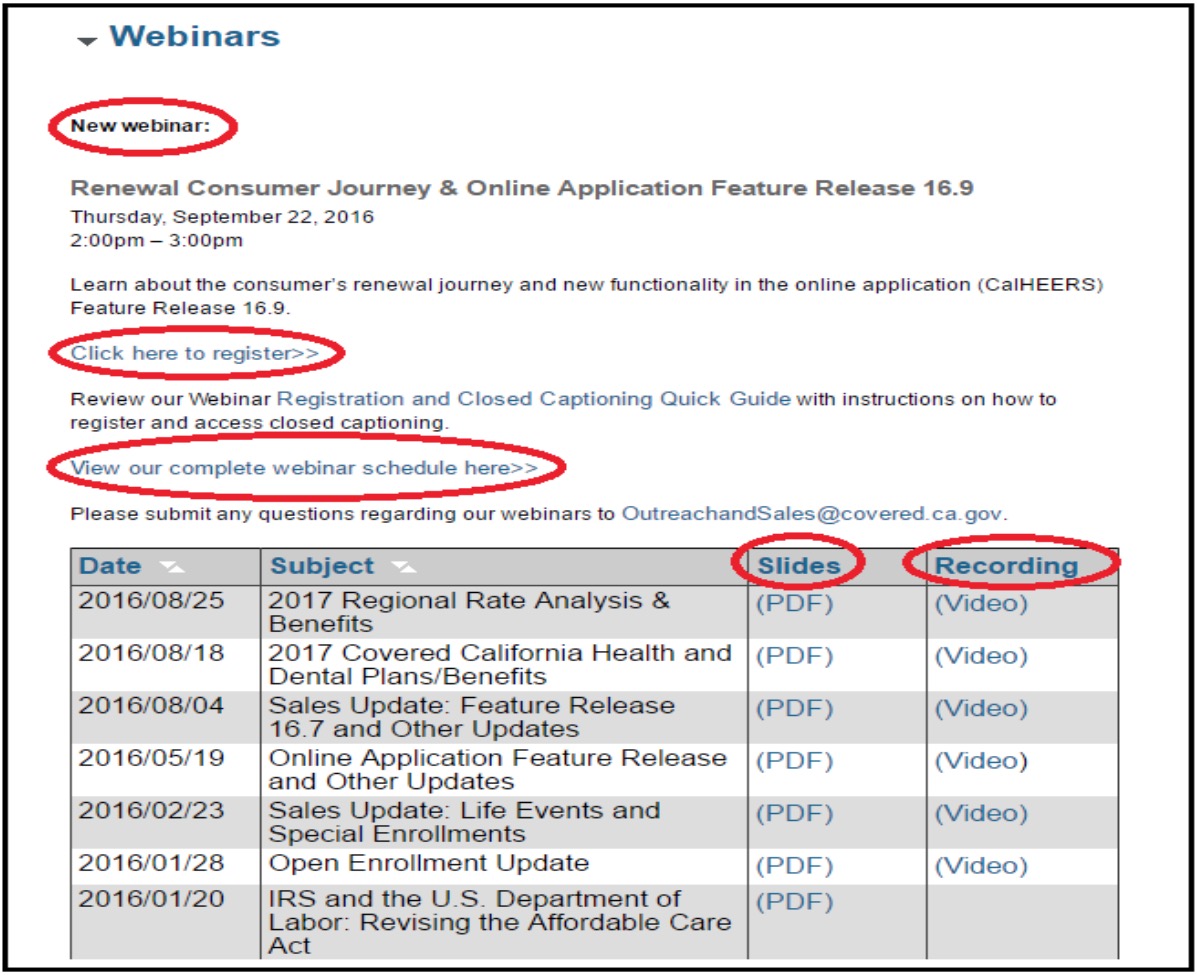Viewport: 1197px width, 975px height.
Task: Click the Recording column header
Action: [x=1006, y=566]
